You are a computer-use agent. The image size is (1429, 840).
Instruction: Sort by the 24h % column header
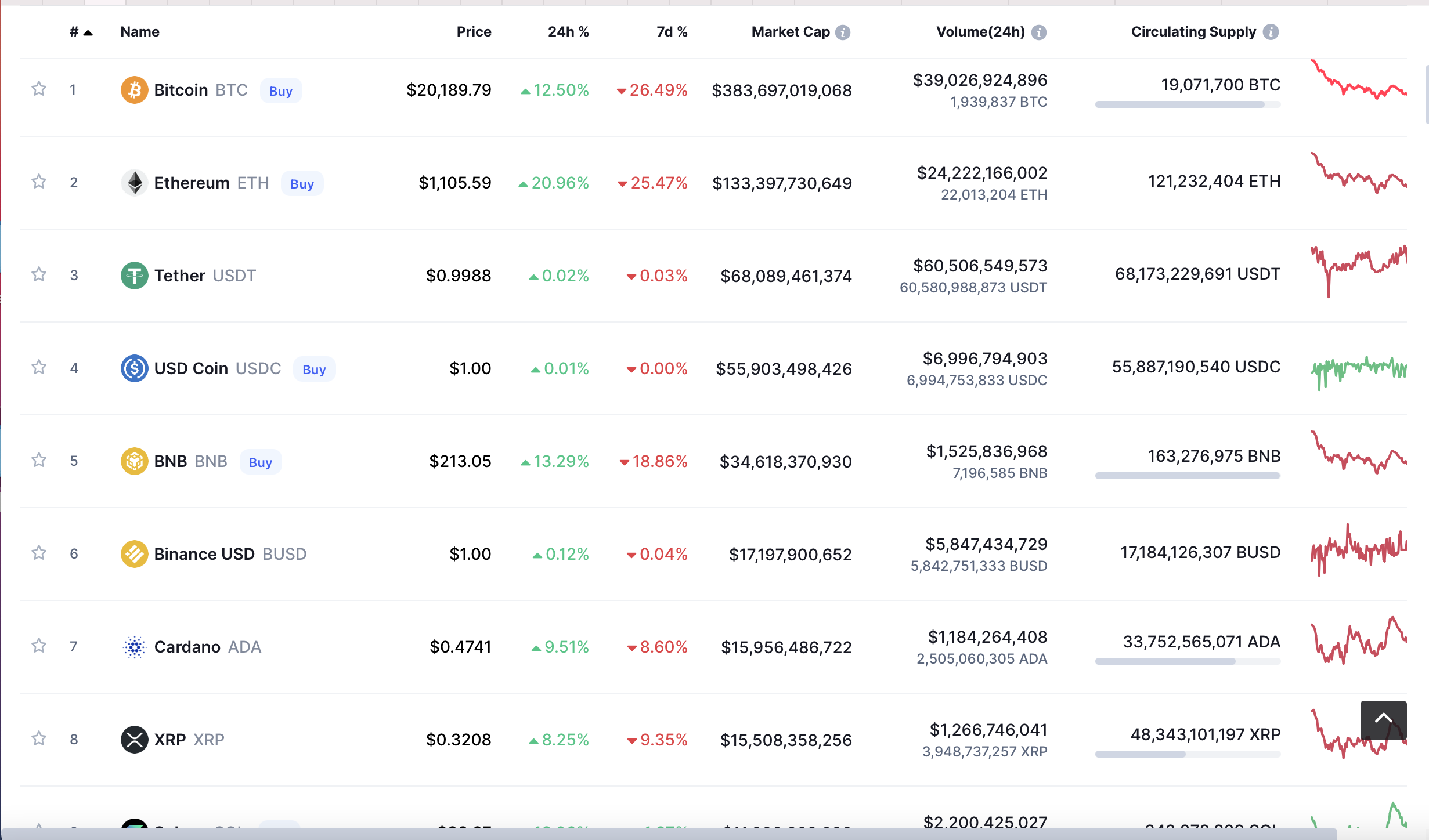568,32
